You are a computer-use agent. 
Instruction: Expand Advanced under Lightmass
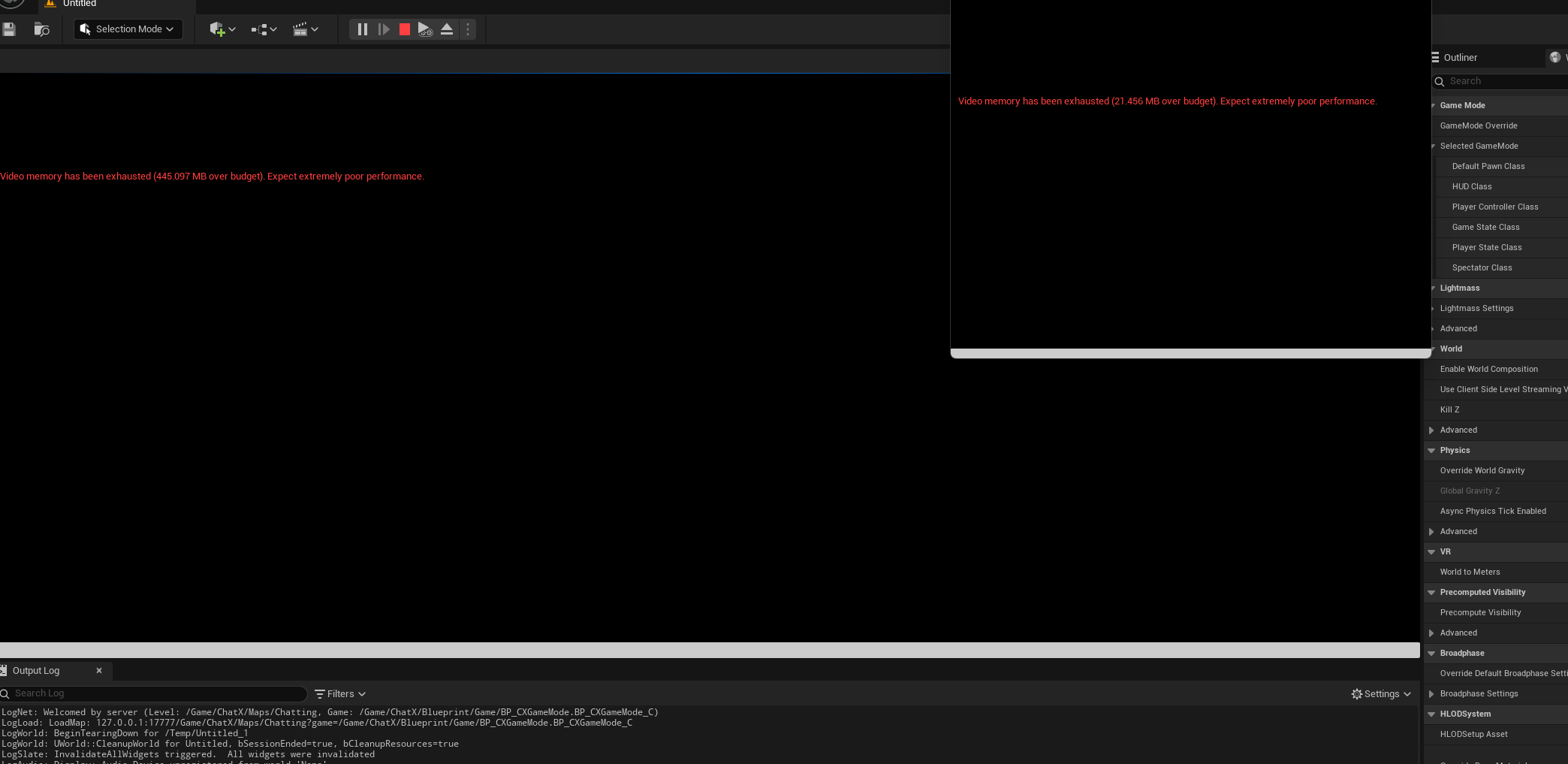(x=1433, y=329)
